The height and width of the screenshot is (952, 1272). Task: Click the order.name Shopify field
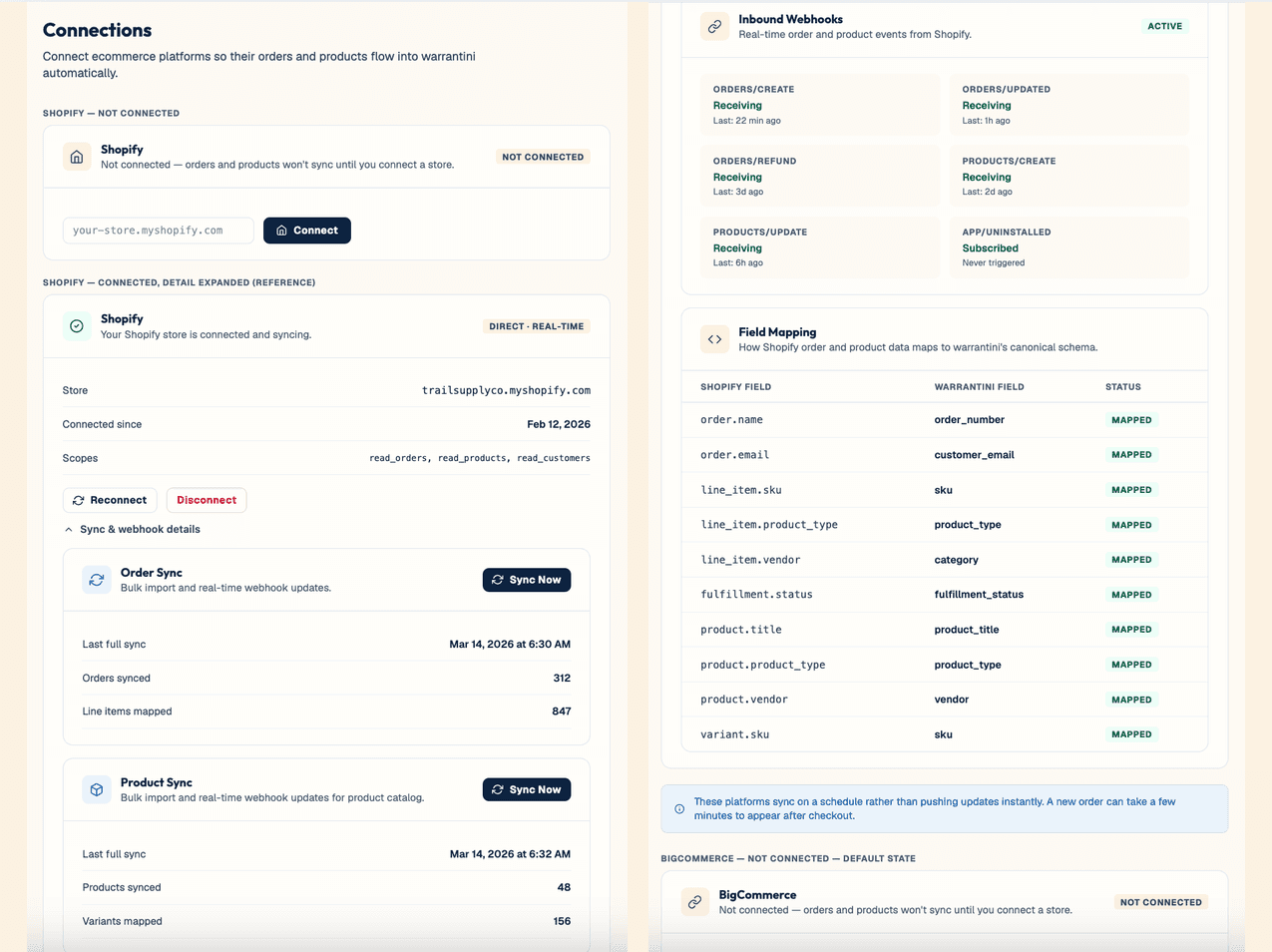tap(731, 420)
